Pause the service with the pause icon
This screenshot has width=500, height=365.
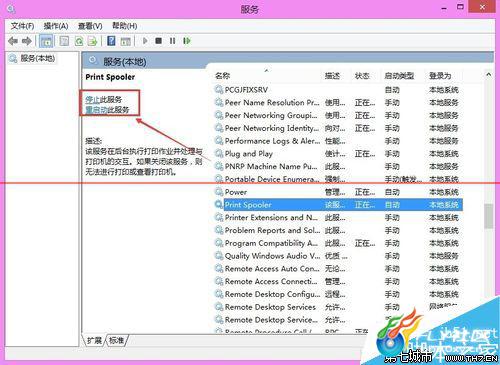pyautogui.click(x=172, y=41)
